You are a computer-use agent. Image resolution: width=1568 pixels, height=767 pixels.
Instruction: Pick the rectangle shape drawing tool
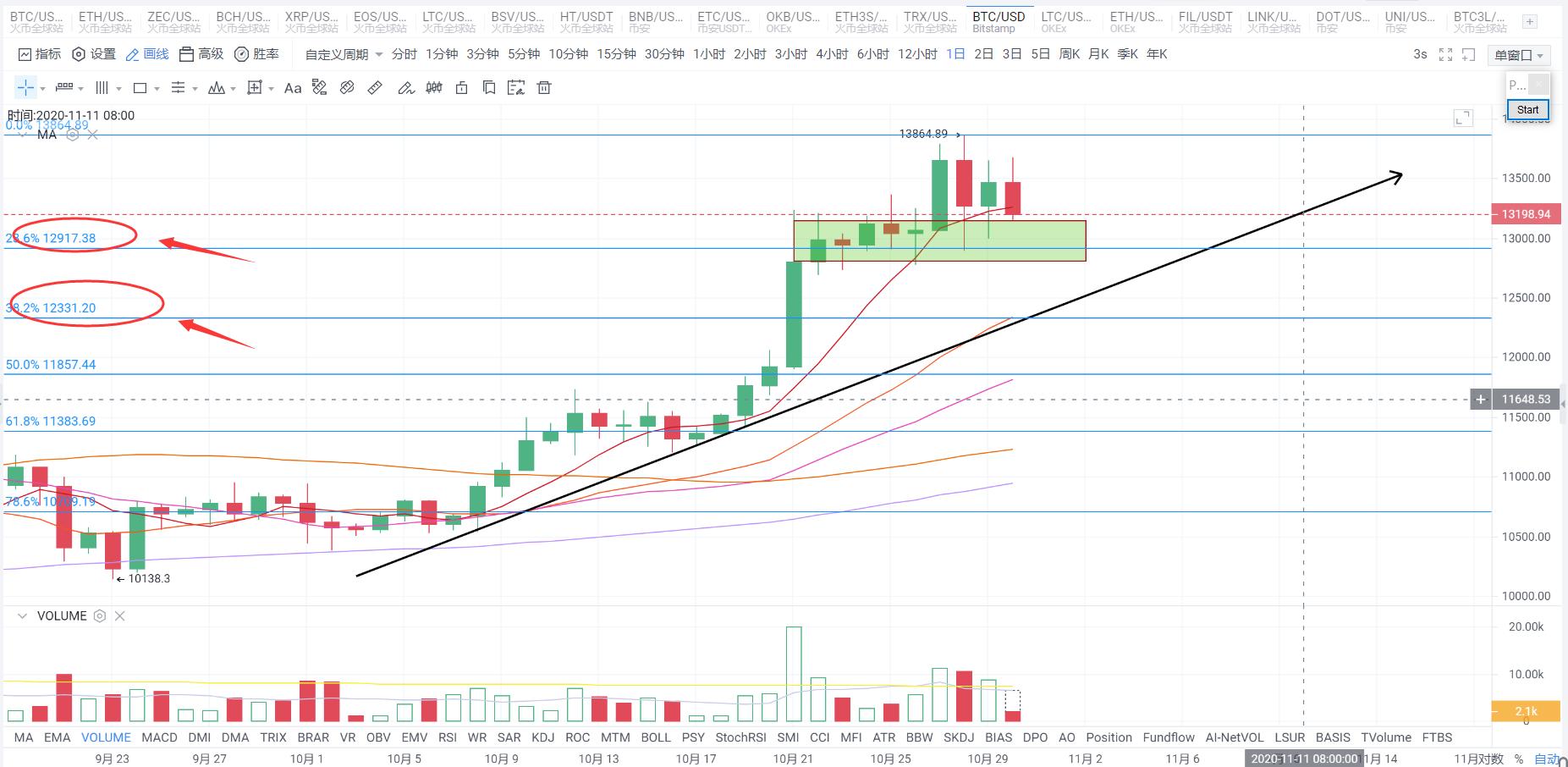click(x=140, y=88)
